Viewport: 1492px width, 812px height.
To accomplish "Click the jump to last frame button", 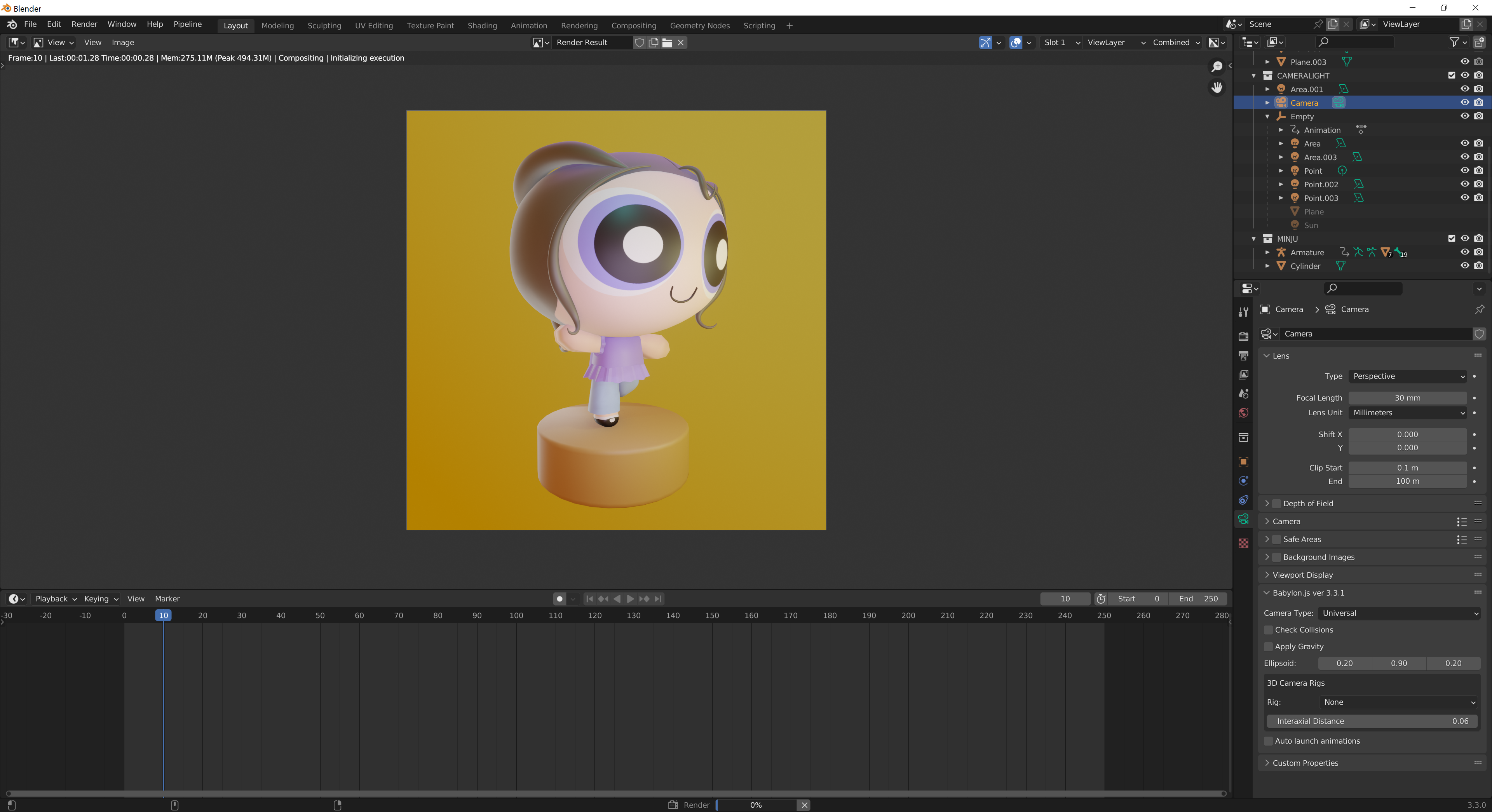I will point(658,599).
